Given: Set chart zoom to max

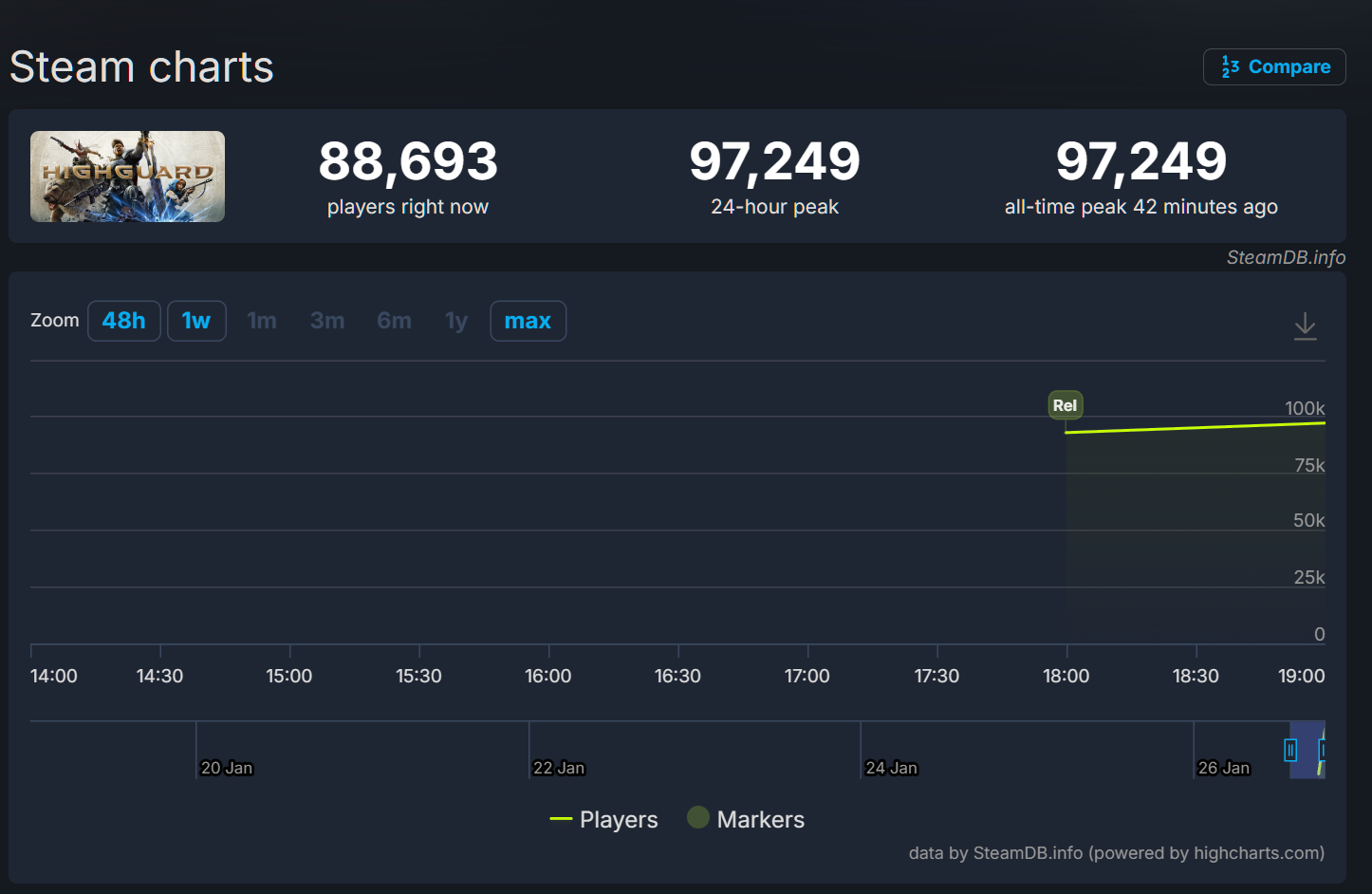Looking at the screenshot, I should [x=528, y=321].
